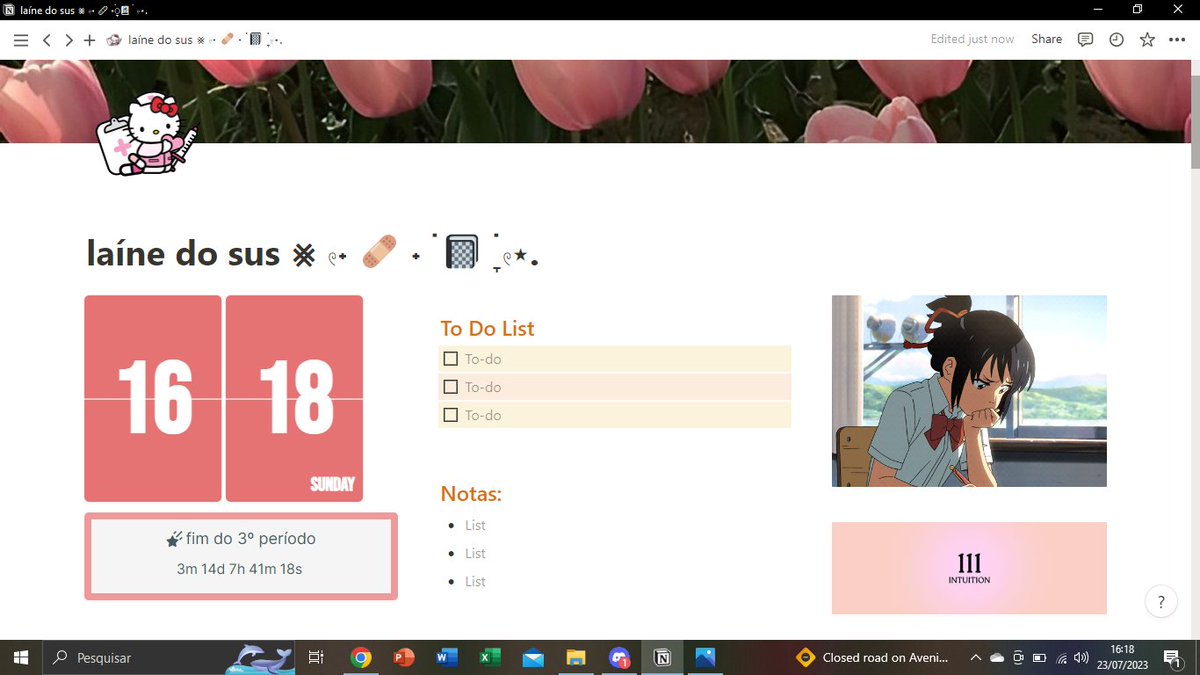Click the 'fim do 3º período' countdown widget
Viewport: 1200px width, 675px height.
click(x=241, y=556)
